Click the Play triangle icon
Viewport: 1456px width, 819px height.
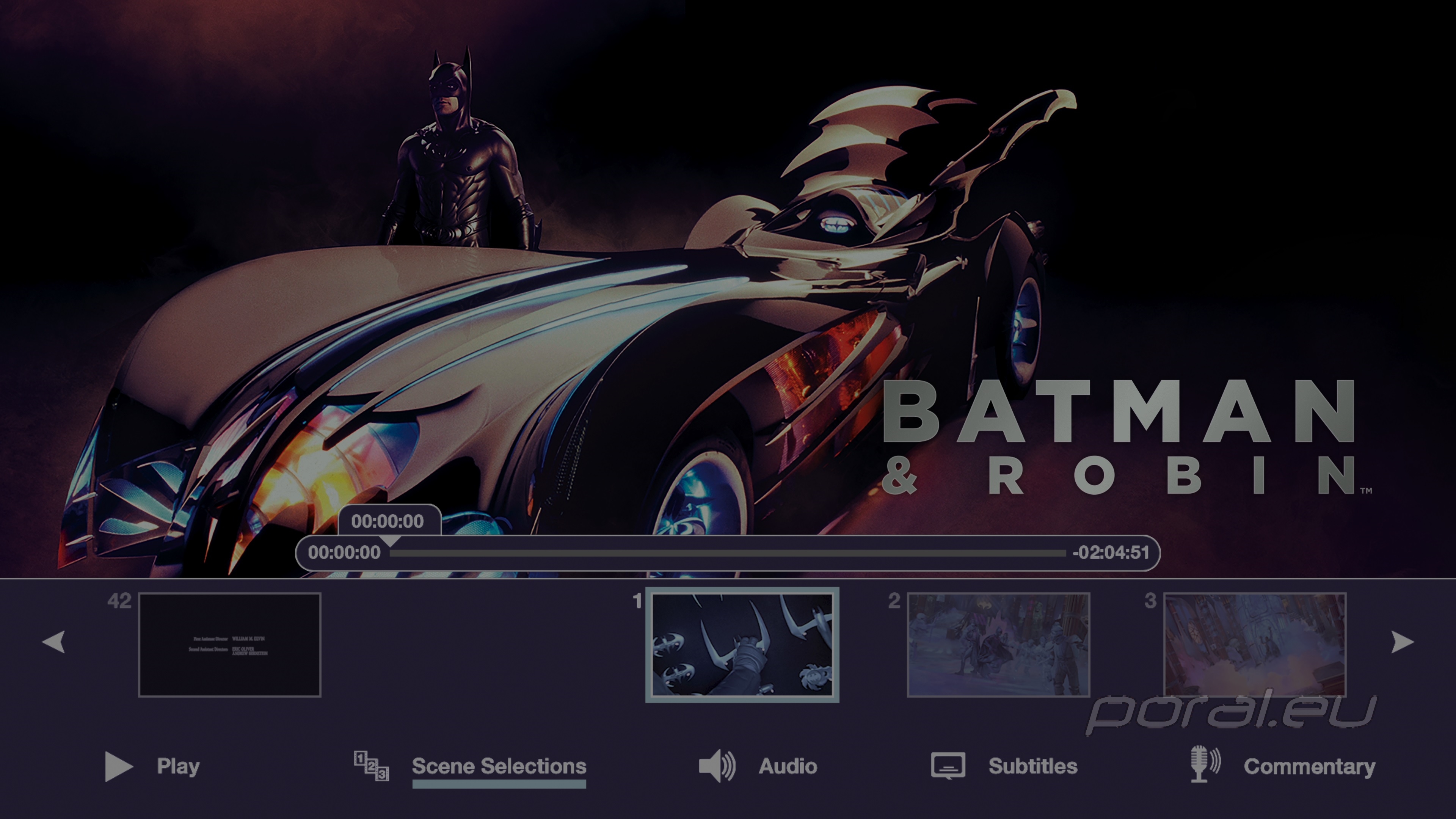click(119, 766)
